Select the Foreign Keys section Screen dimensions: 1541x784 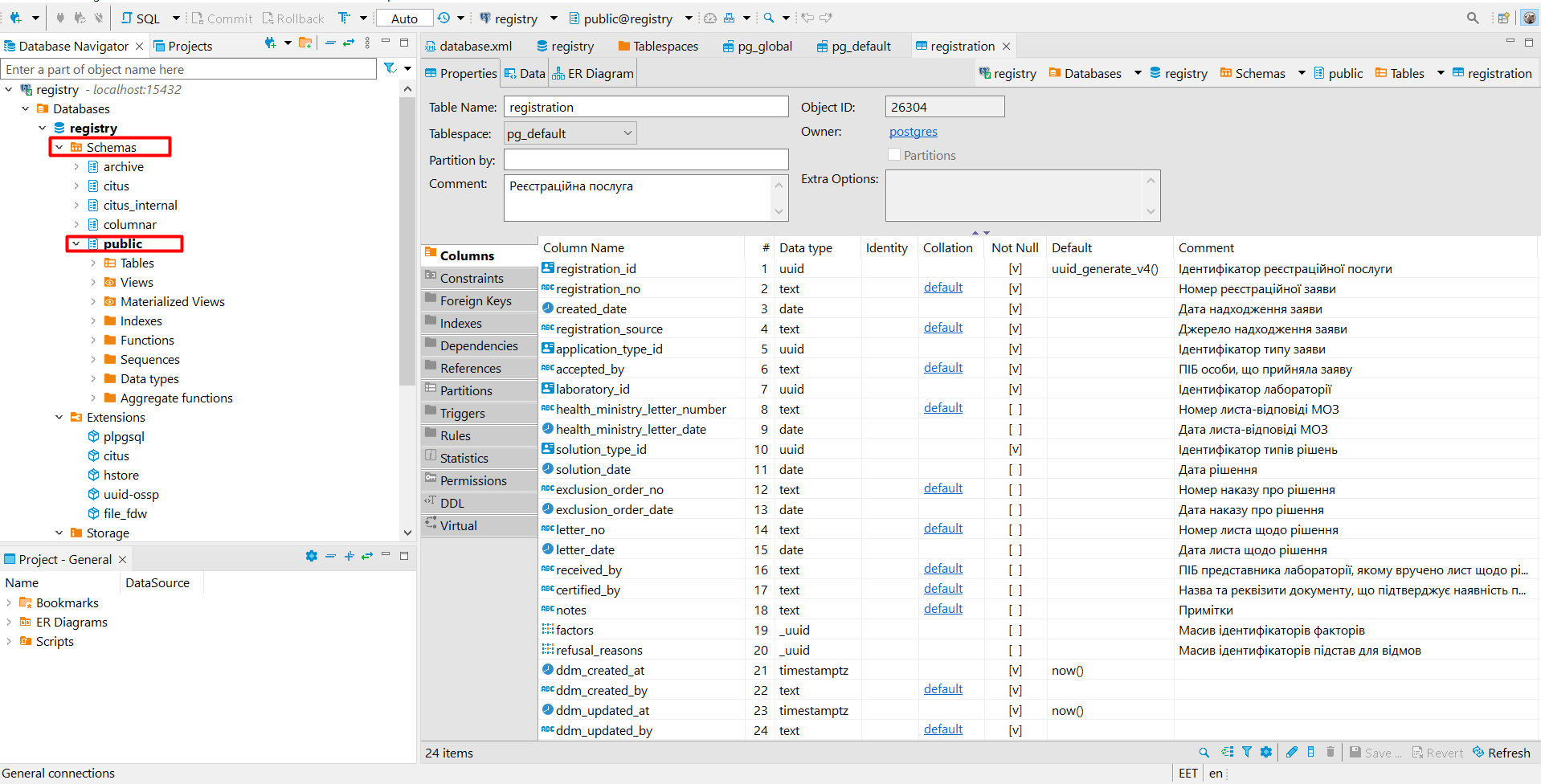[479, 300]
